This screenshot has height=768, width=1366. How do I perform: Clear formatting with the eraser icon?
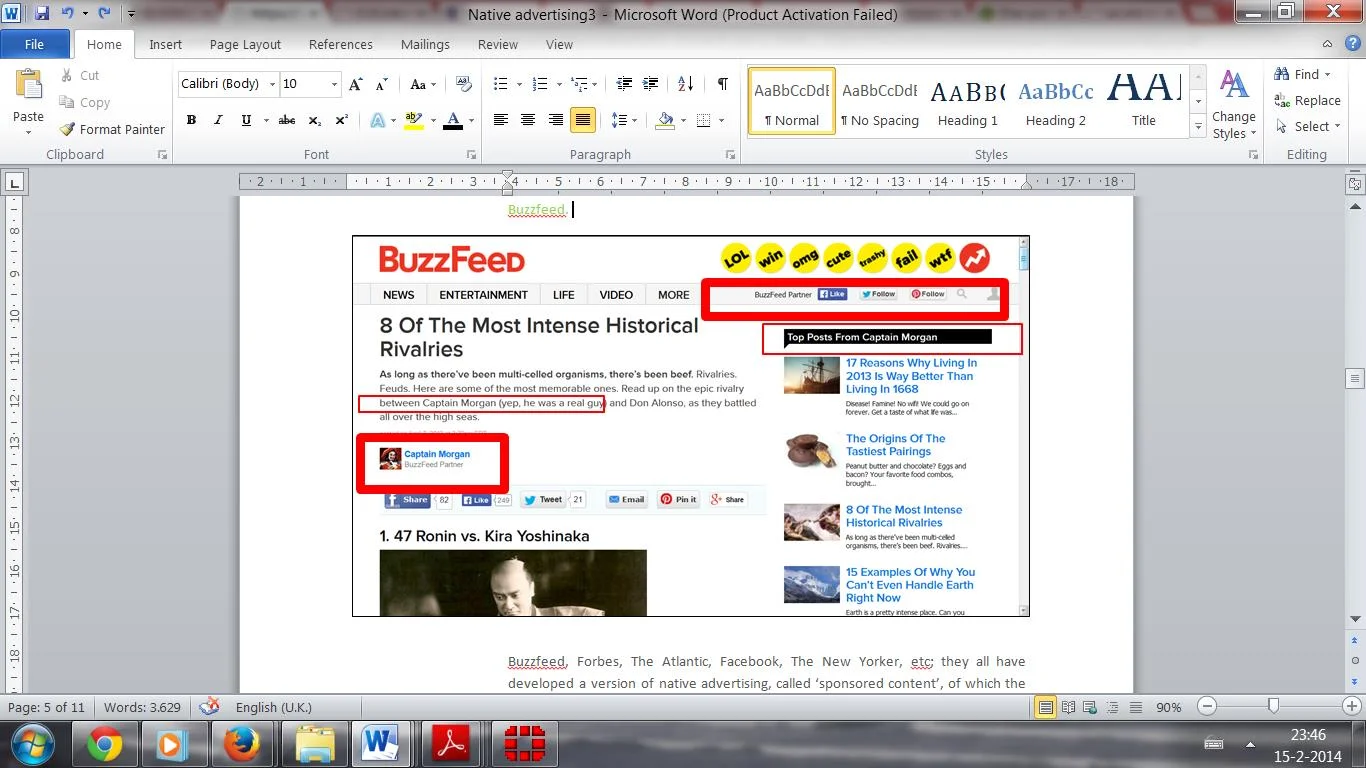pos(464,84)
